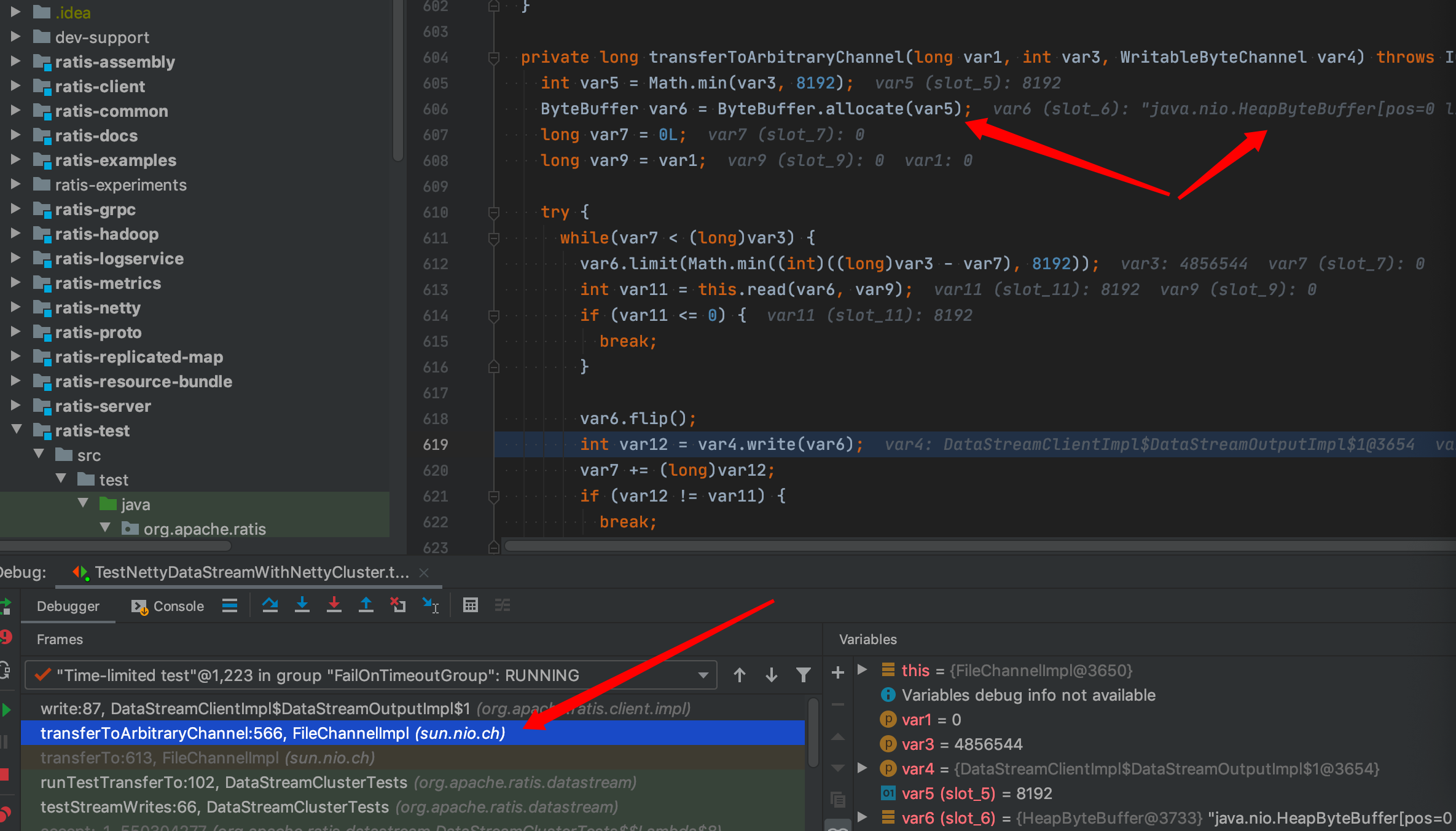Click the frames filter funnel icon
Image resolution: width=1456 pixels, height=831 pixels.
coord(803,675)
